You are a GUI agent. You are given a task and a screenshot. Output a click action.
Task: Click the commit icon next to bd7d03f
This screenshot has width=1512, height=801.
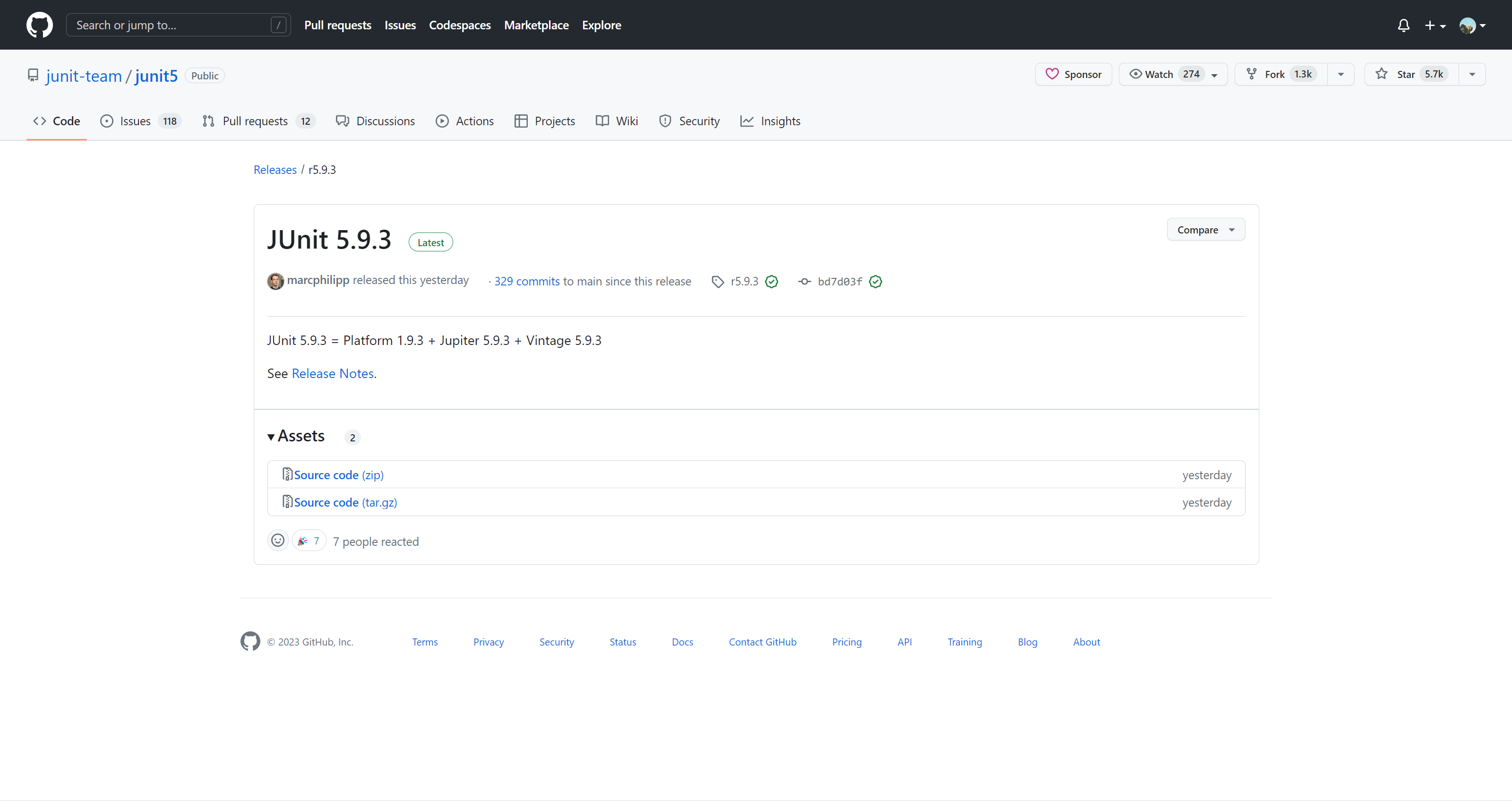point(804,282)
